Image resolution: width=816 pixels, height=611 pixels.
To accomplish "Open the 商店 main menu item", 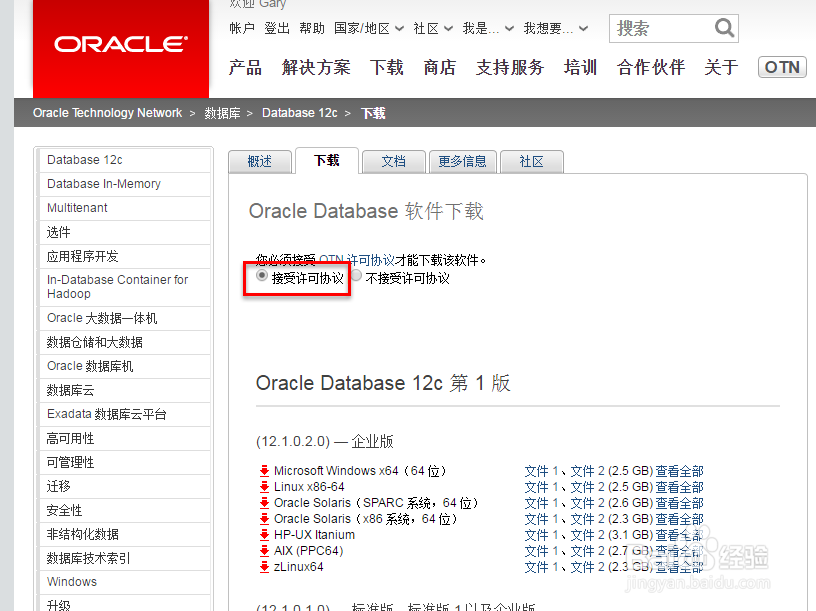I will click(x=440, y=68).
